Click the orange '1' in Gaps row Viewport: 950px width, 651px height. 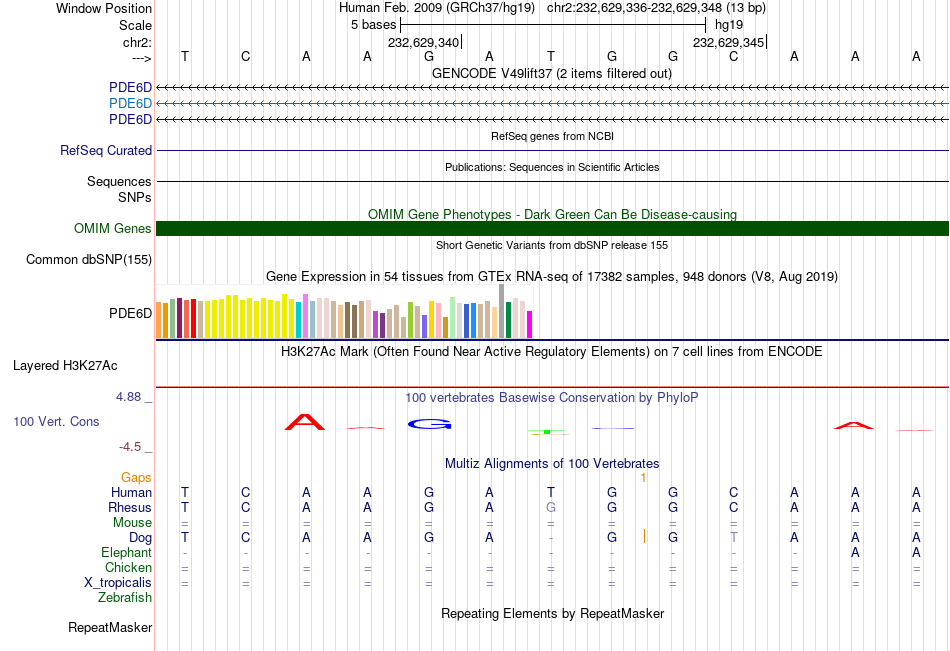[x=643, y=478]
